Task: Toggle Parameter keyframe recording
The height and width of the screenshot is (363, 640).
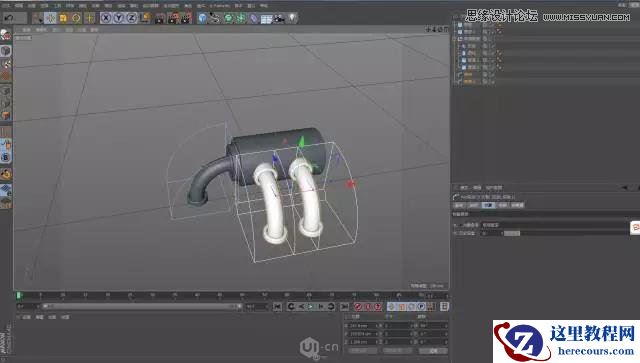Action: click(x=421, y=306)
